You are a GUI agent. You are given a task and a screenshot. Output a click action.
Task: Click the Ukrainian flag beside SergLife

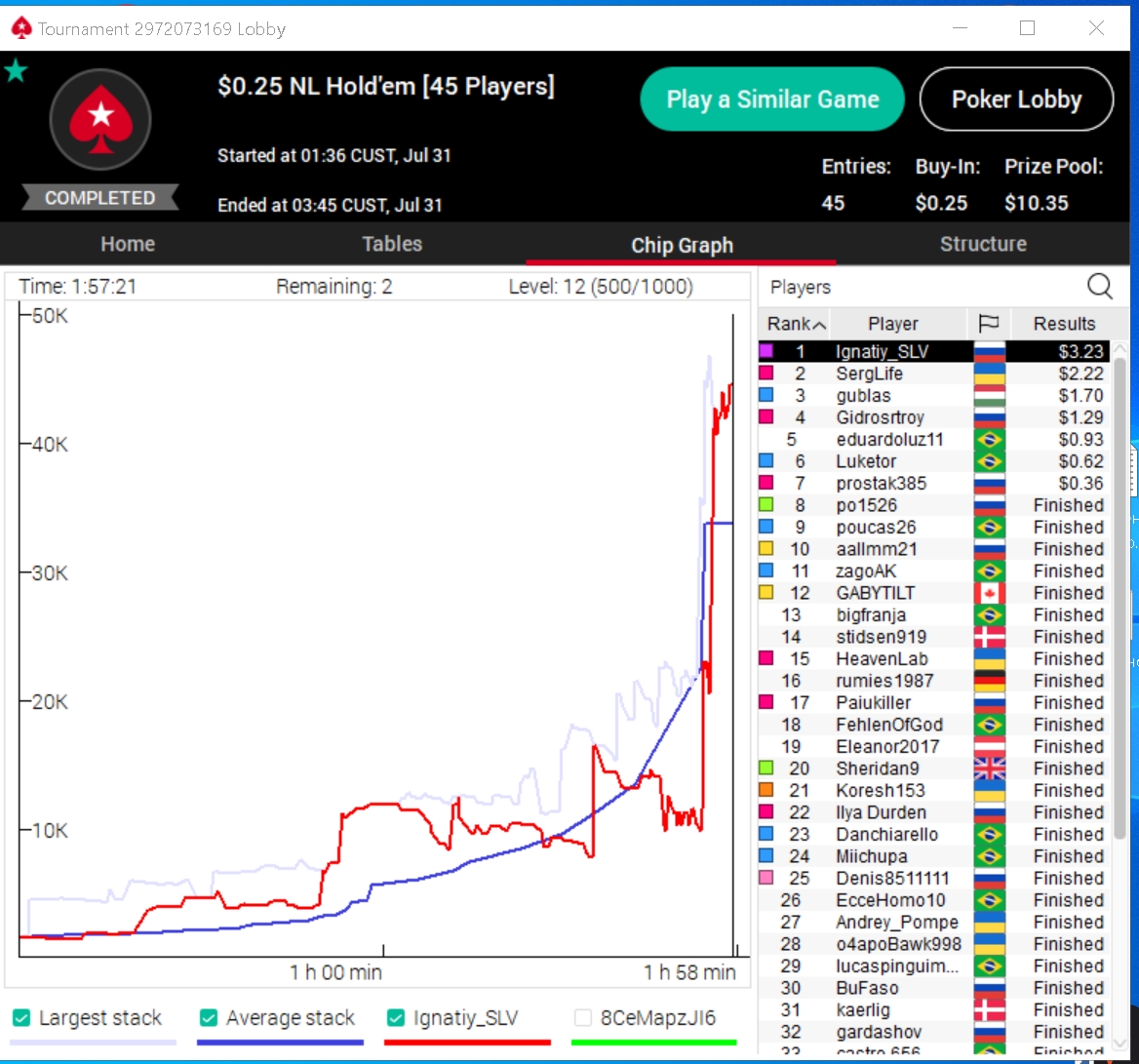click(990, 374)
